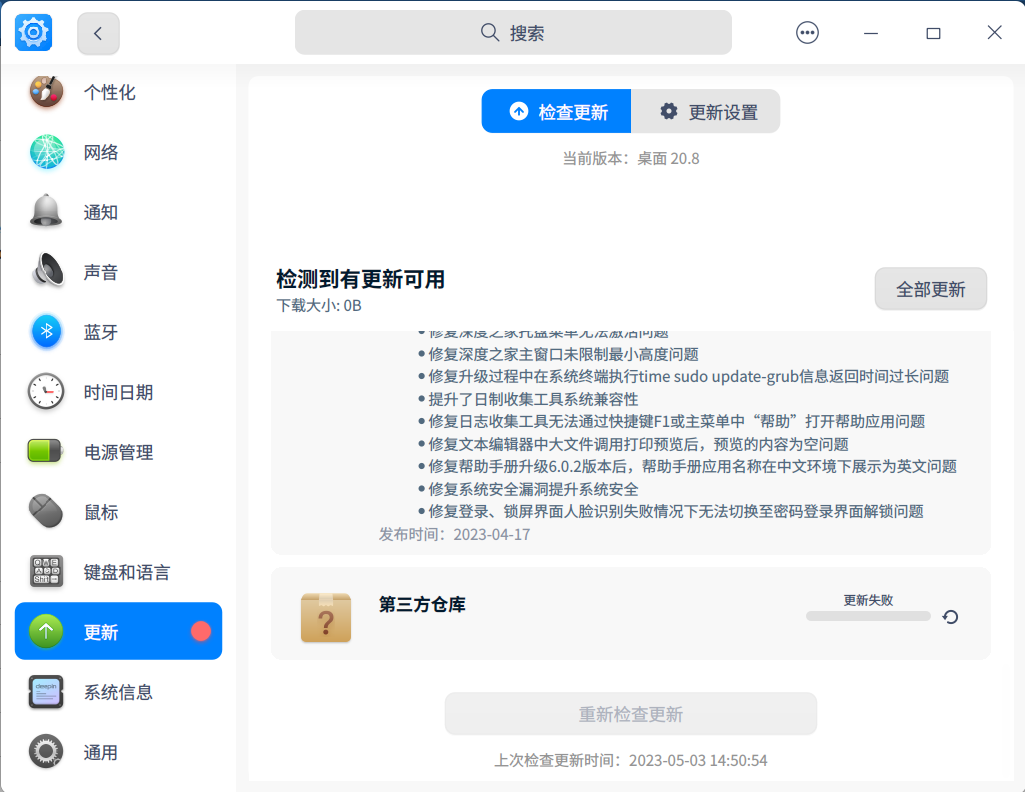Click the 网络 globe icon
This screenshot has width=1025, height=792.
(x=46, y=152)
